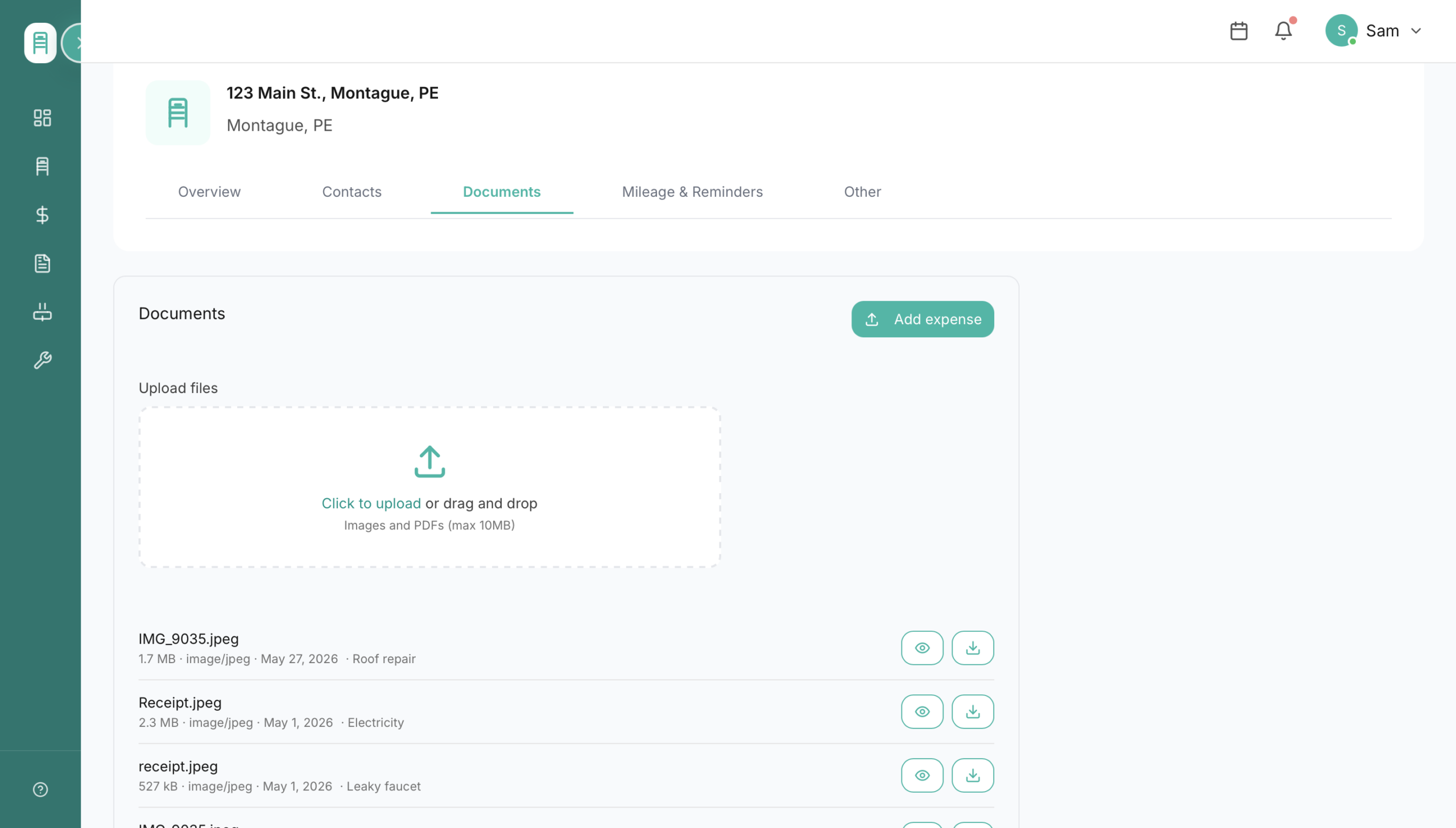Click the property building icon beside the address
This screenshot has height=828, width=1456.
point(178,113)
